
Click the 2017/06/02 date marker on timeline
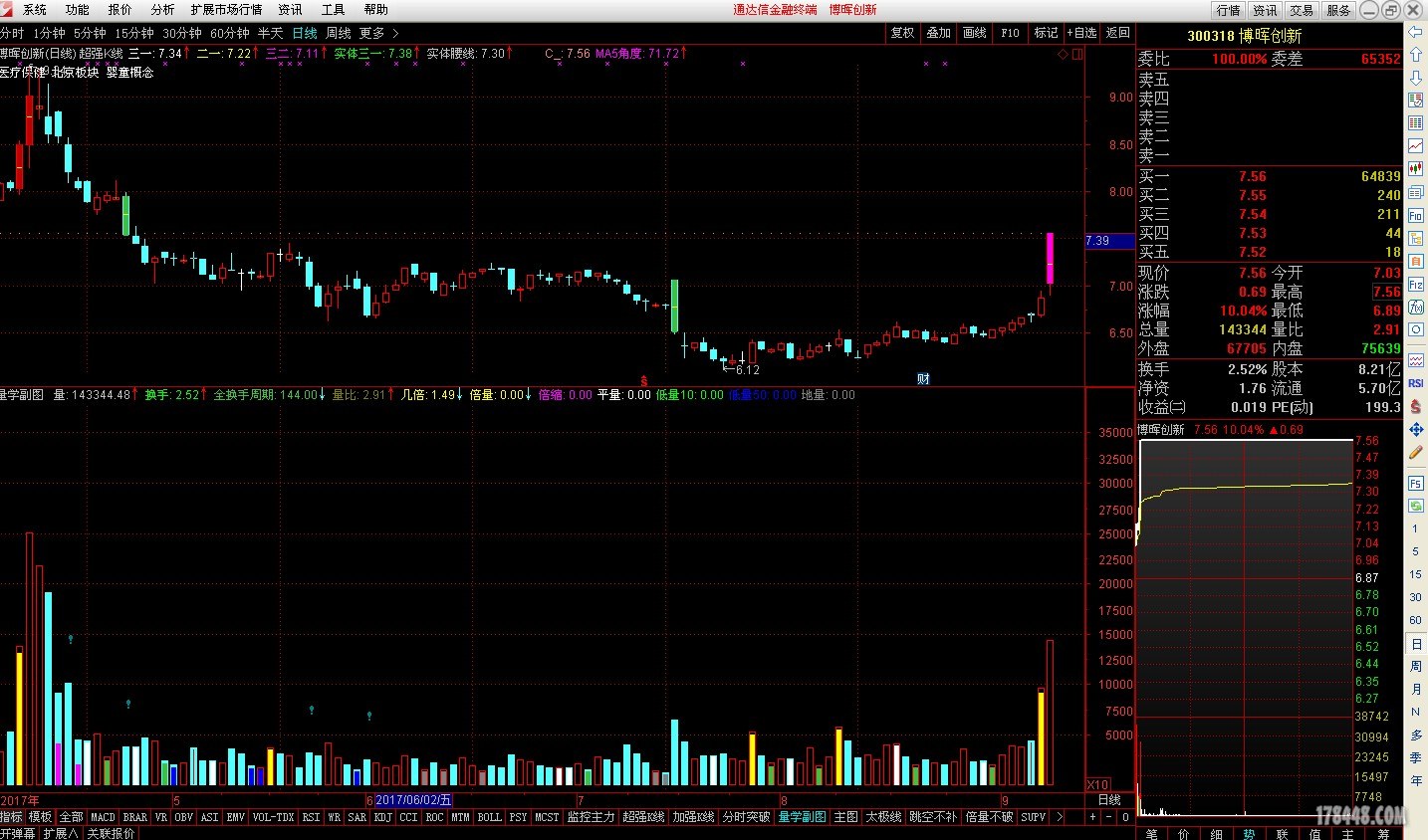[x=413, y=800]
